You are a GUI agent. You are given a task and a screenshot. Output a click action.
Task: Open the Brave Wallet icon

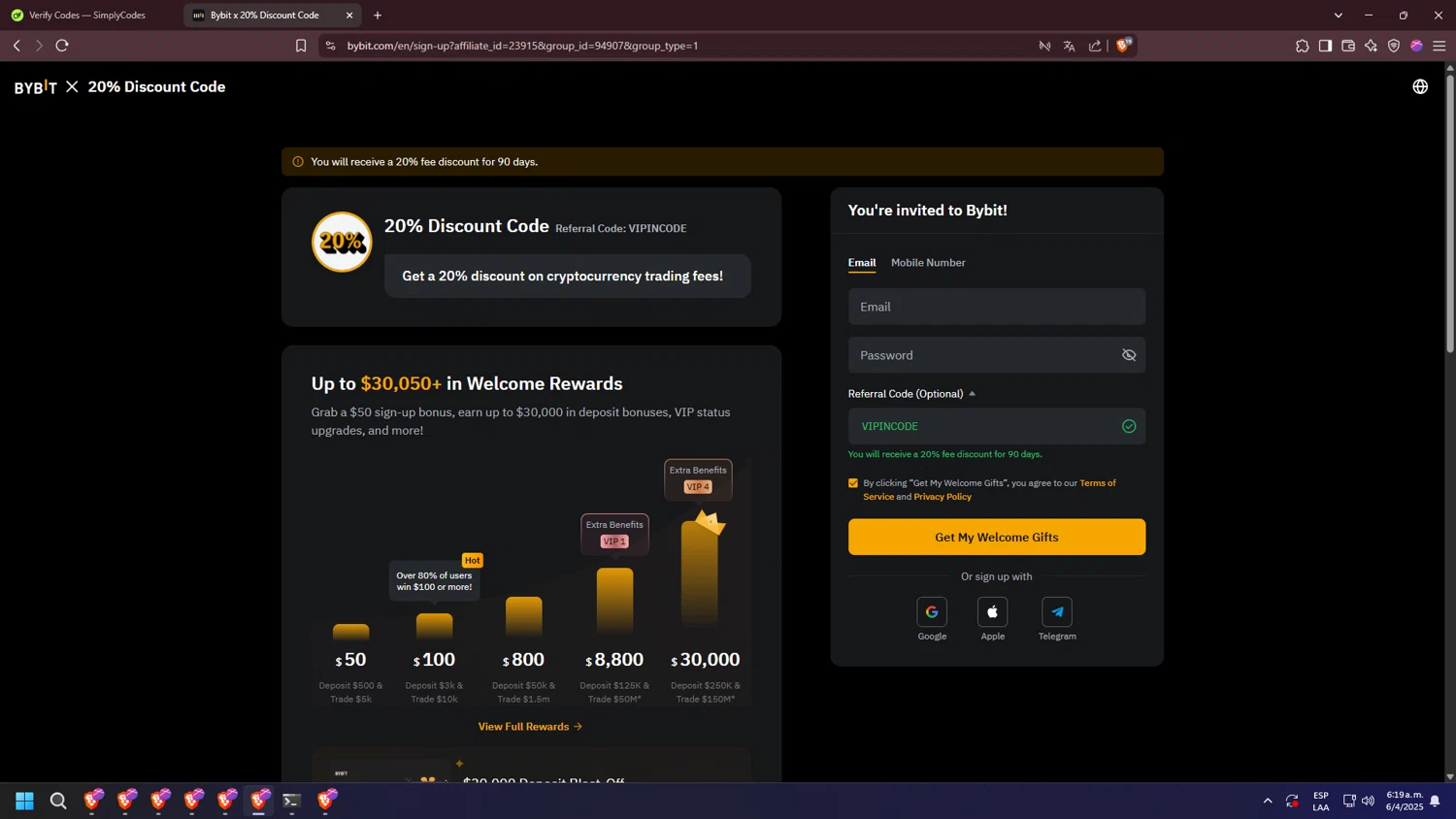click(x=1348, y=46)
